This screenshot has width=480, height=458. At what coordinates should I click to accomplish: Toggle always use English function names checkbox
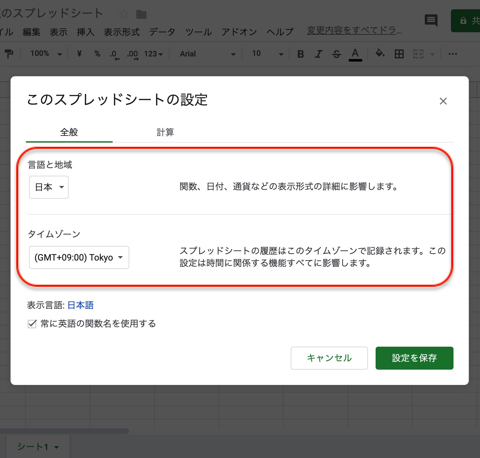[x=32, y=324]
